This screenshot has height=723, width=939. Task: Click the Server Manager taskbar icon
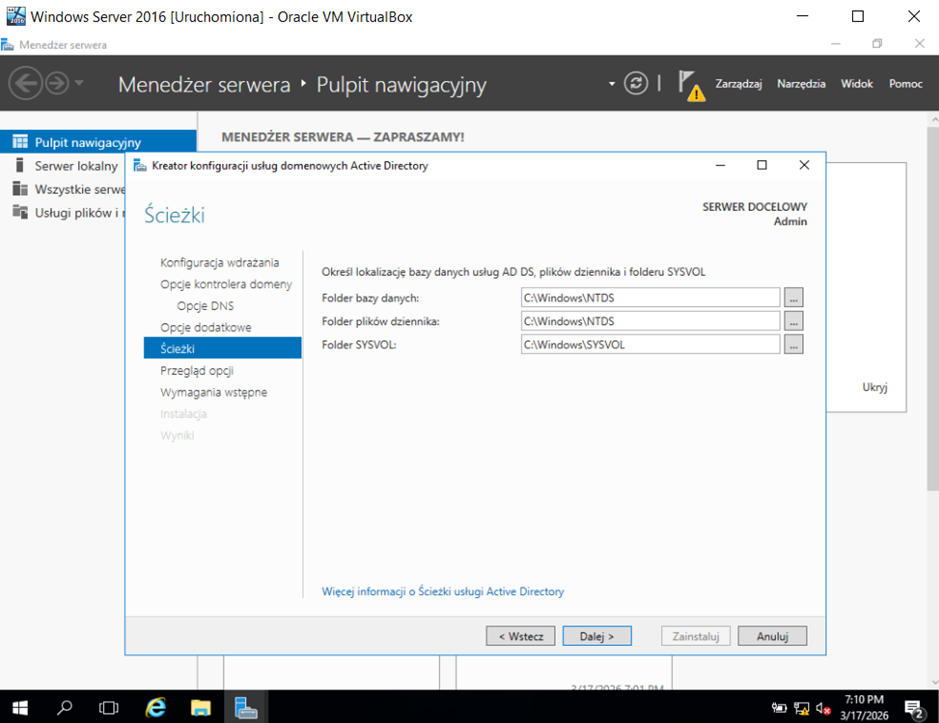click(246, 707)
